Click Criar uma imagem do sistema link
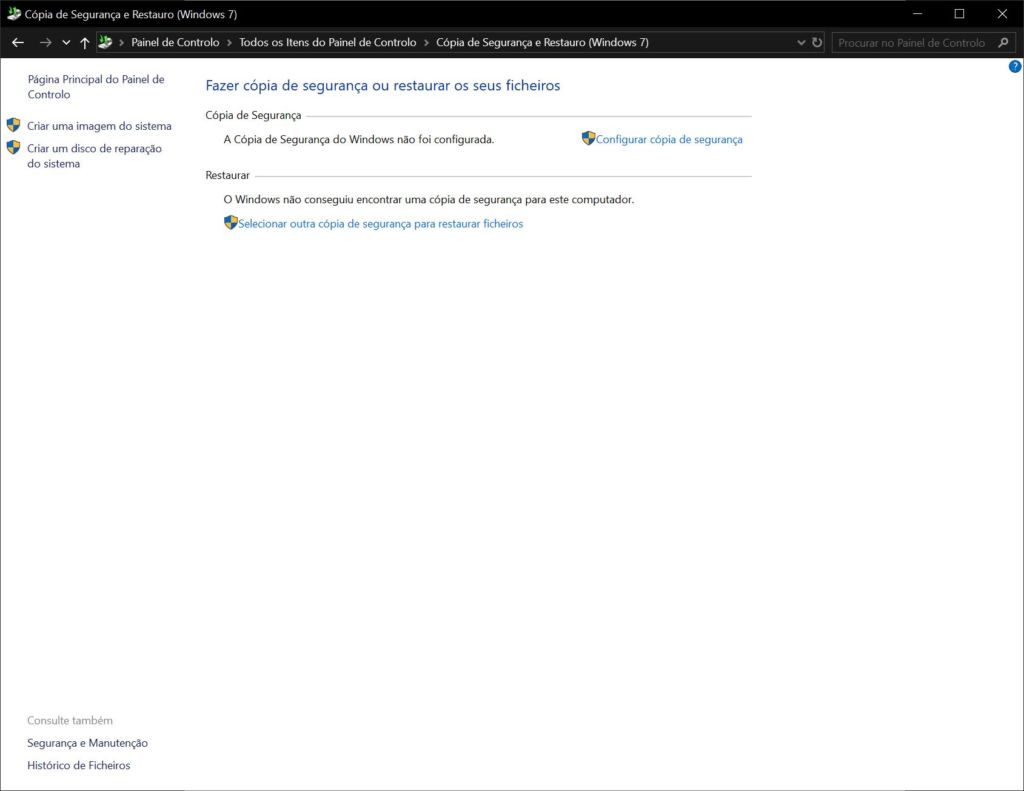Viewport: 1024px width, 791px height. pos(99,126)
